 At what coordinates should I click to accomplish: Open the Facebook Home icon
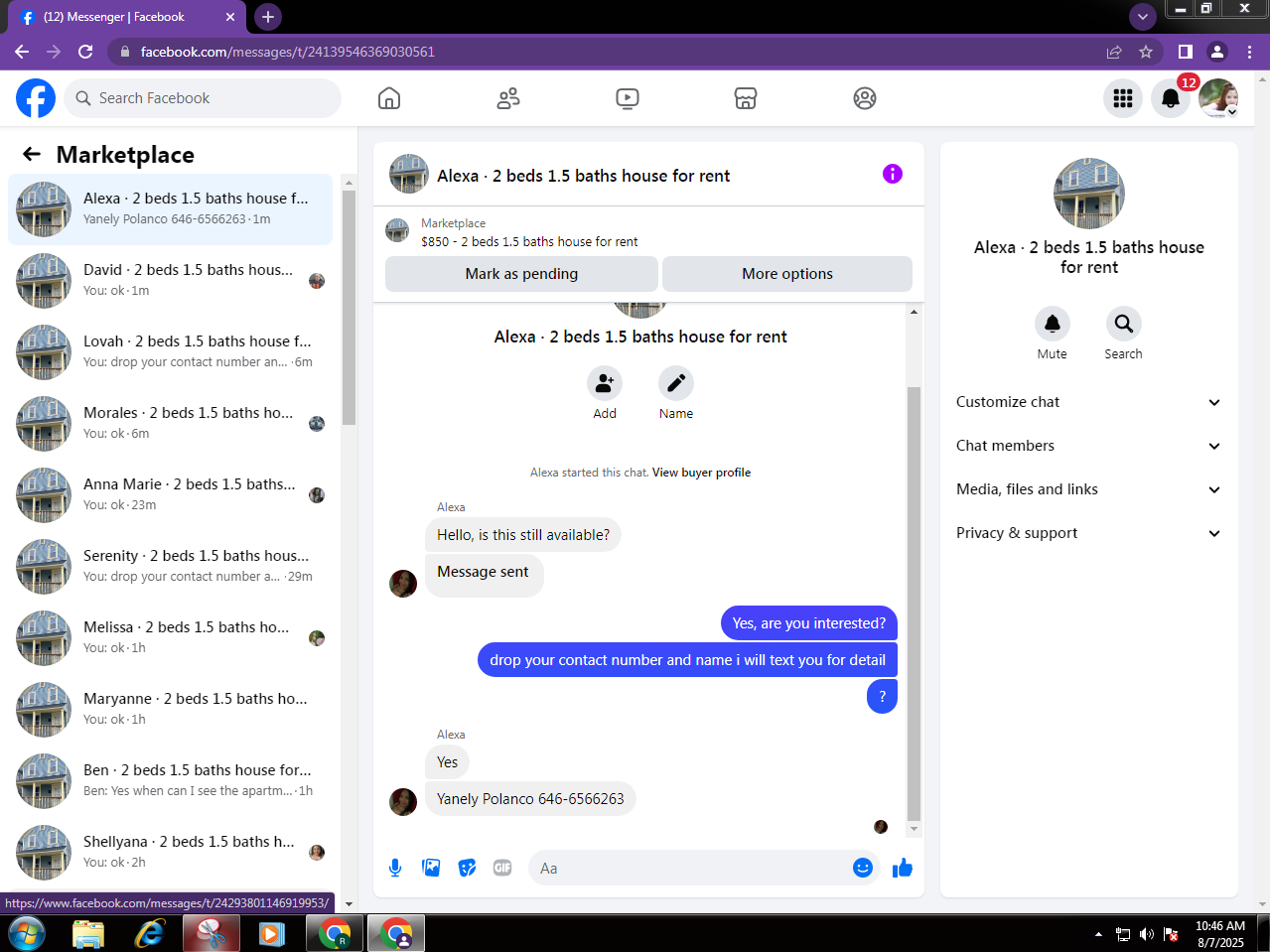(x=389, y=98)
